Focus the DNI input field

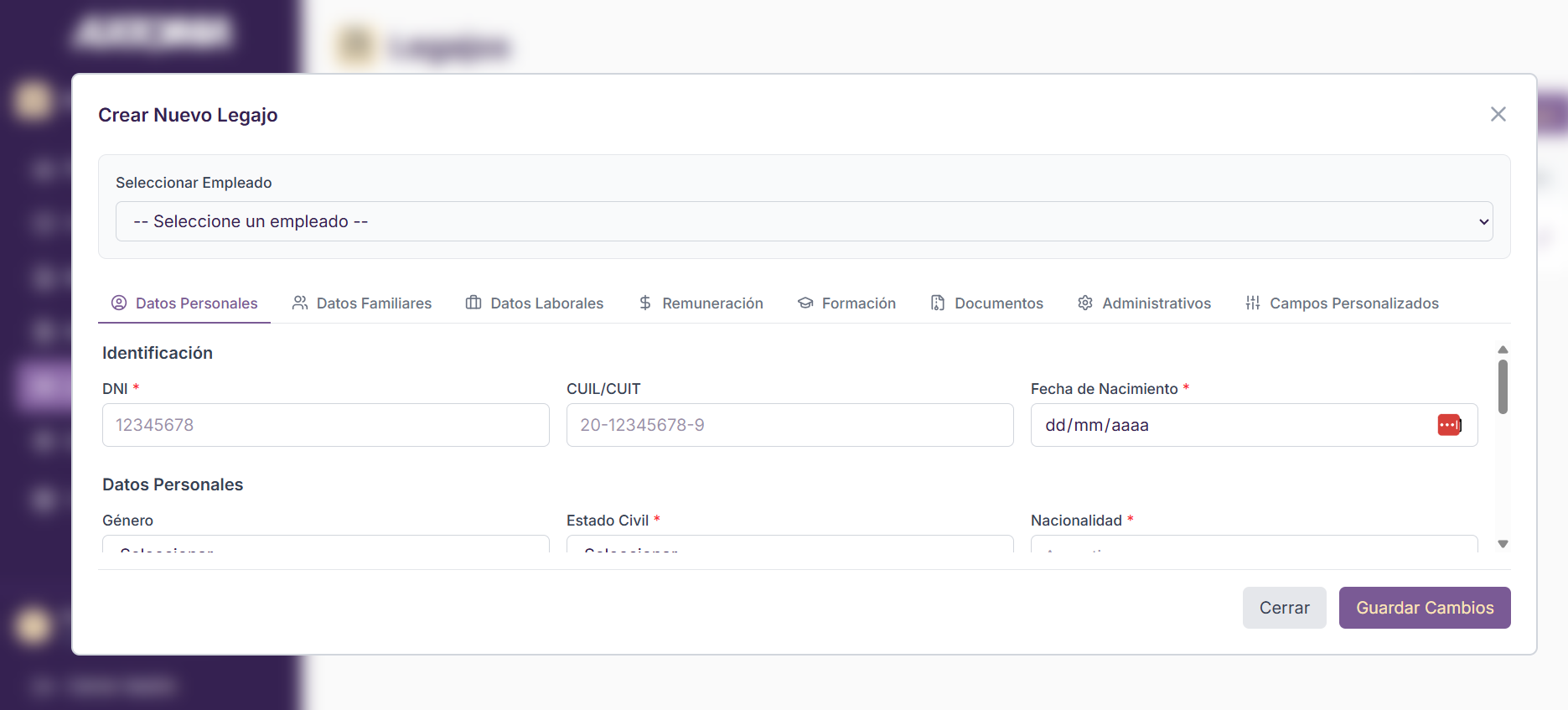(325, 425)
